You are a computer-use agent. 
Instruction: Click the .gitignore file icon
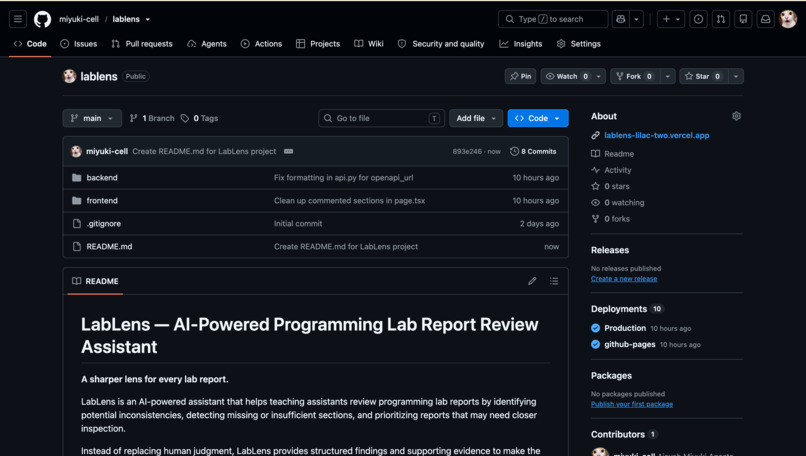click(x=77, y=224)
